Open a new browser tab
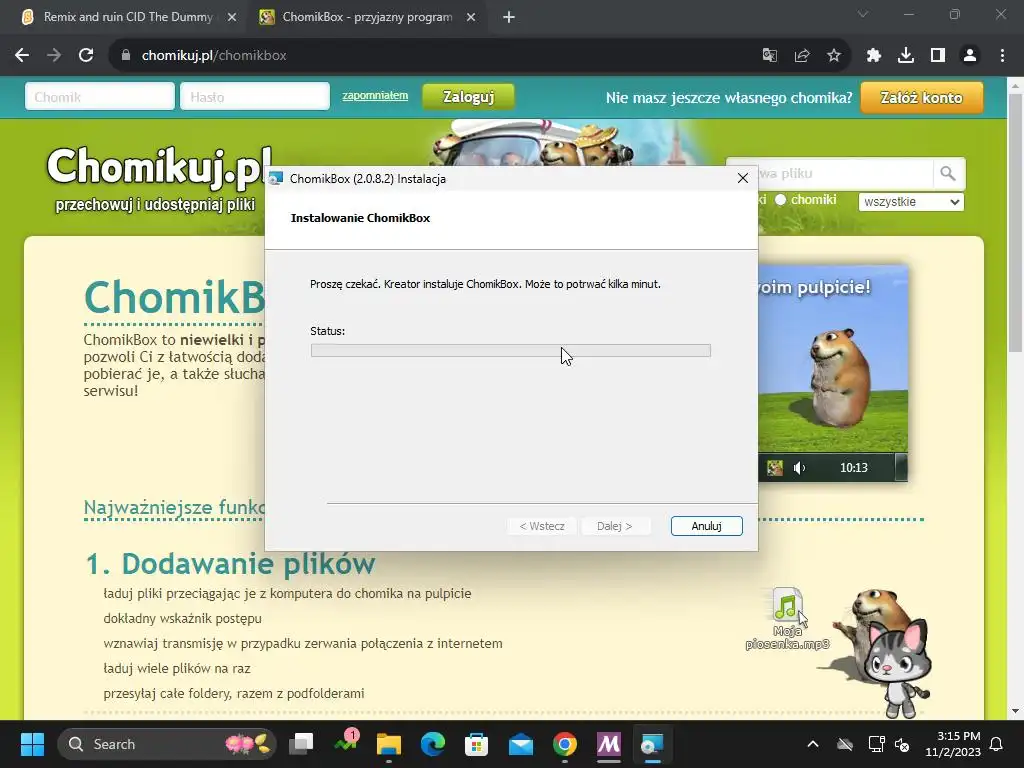The width and height of the screenshot is (1024, 768). coord(509,18)
